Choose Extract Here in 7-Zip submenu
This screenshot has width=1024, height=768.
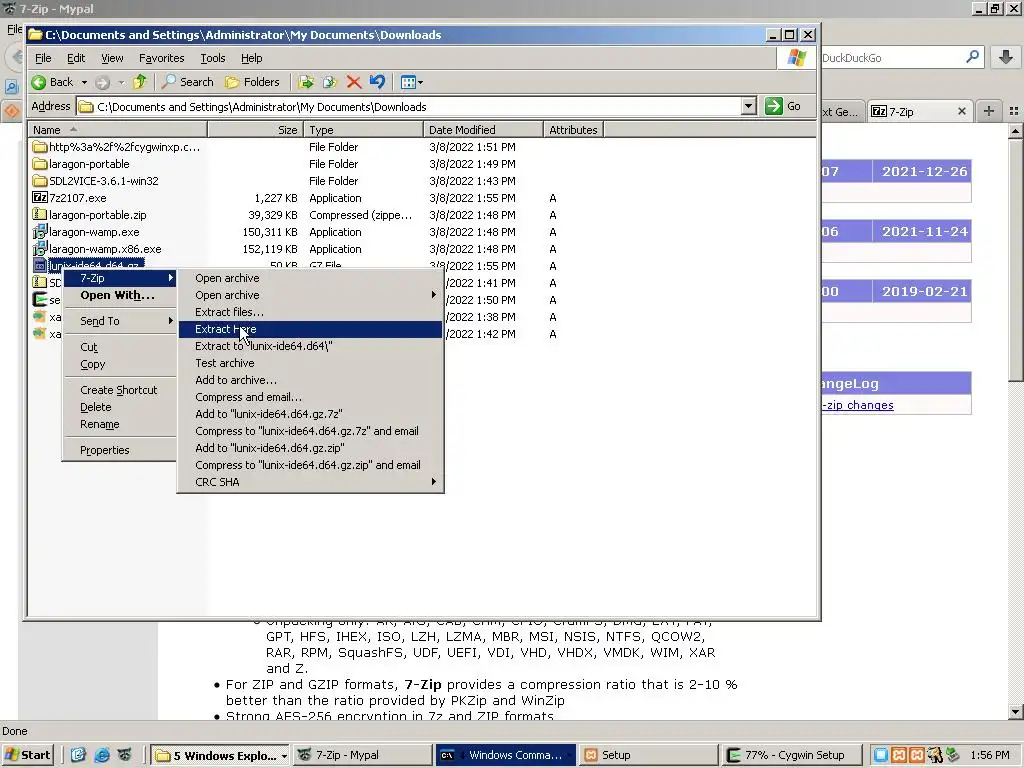310,329
